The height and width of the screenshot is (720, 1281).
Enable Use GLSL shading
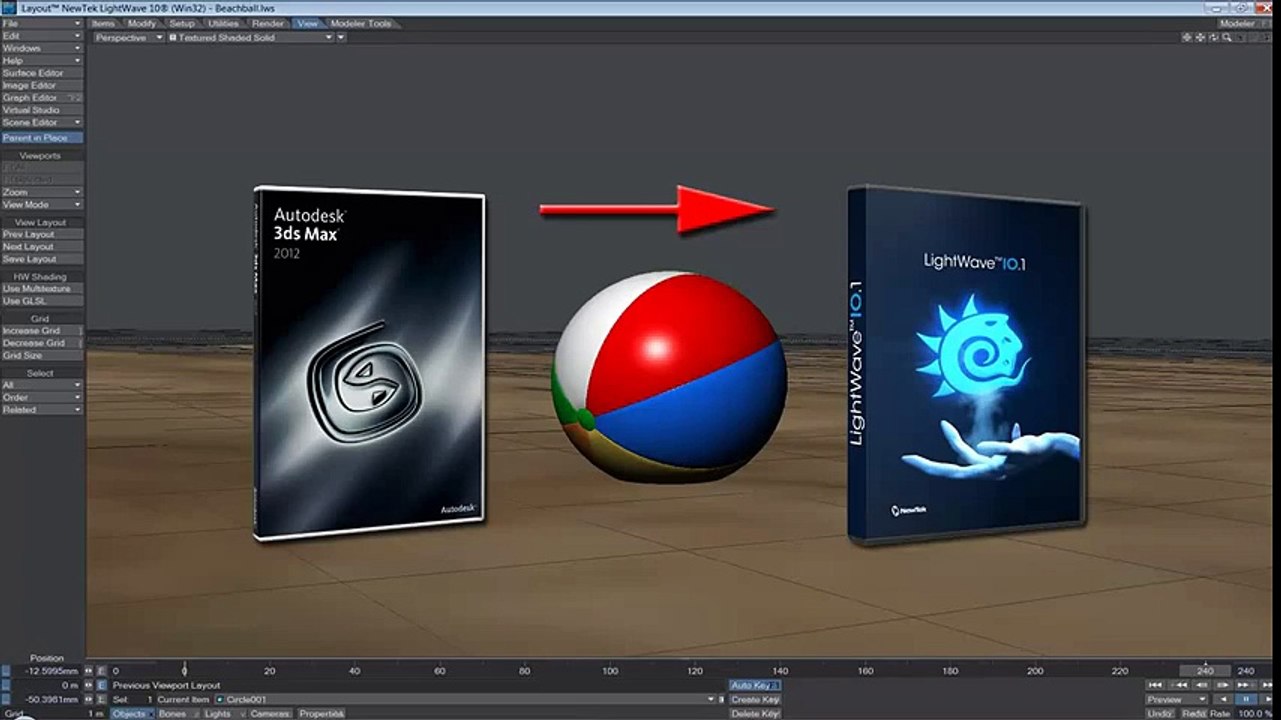tap(42, 301)
